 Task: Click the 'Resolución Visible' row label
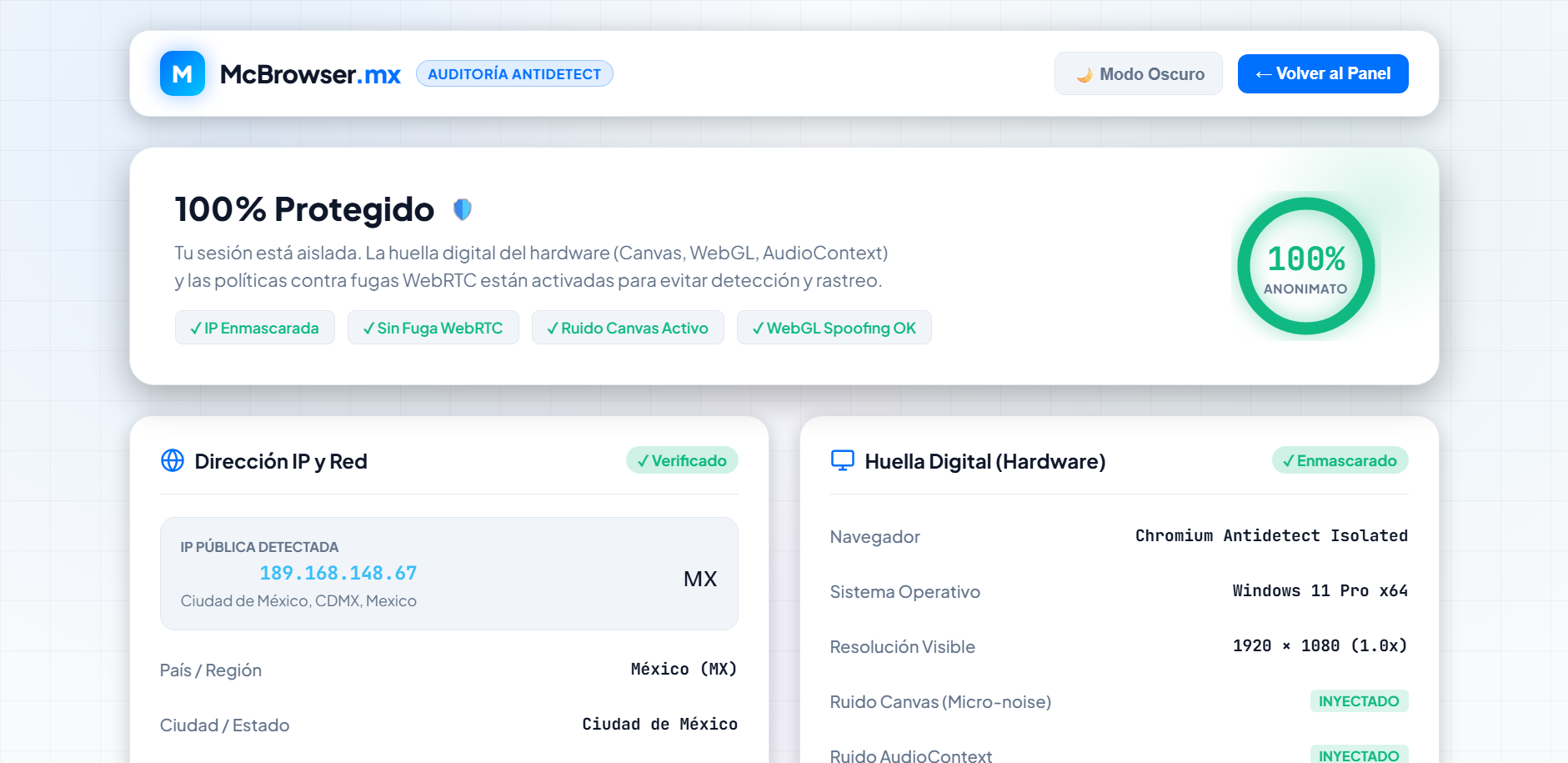pos(903,647)
